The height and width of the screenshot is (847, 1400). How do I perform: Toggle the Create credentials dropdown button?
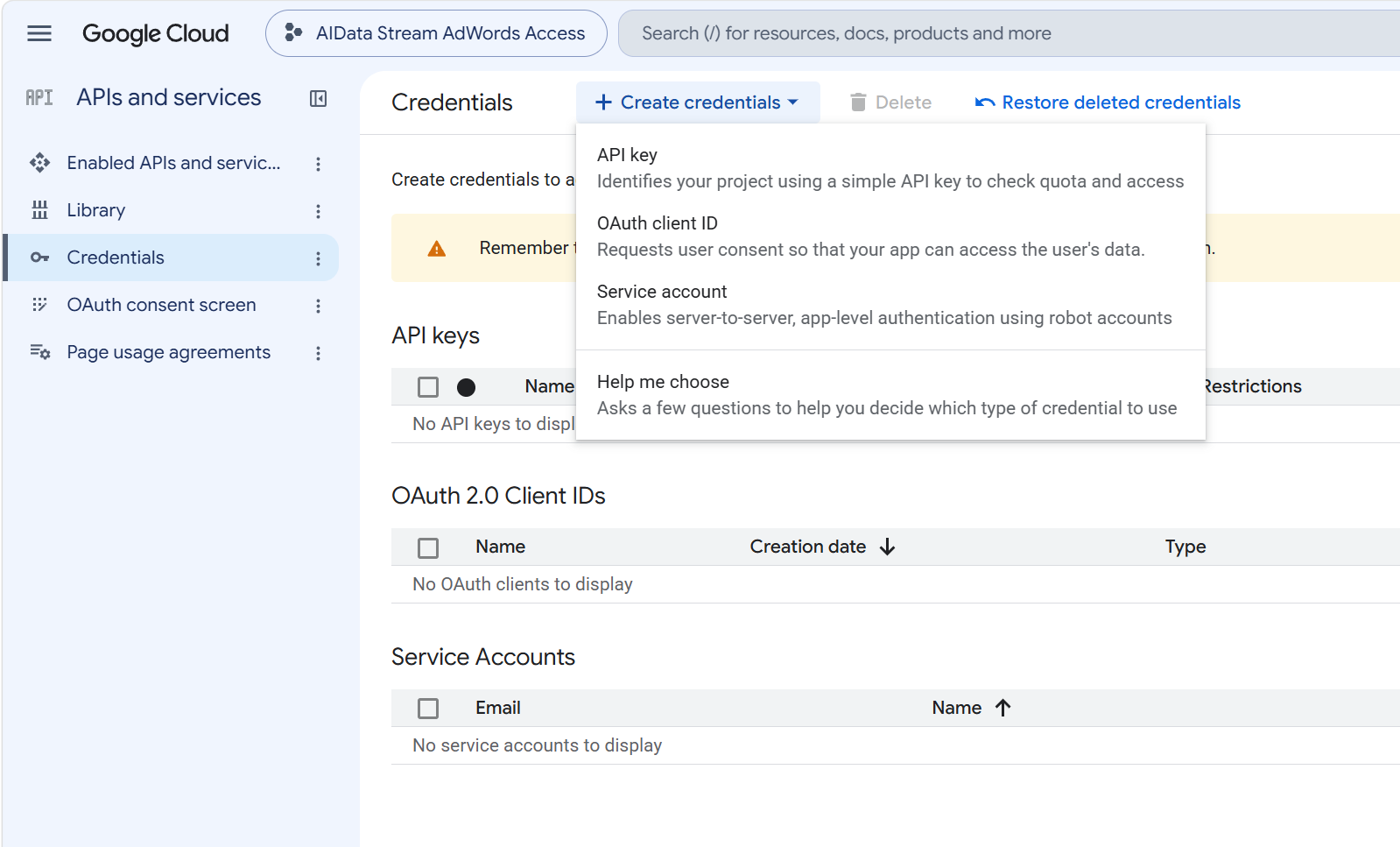[698, 102]
